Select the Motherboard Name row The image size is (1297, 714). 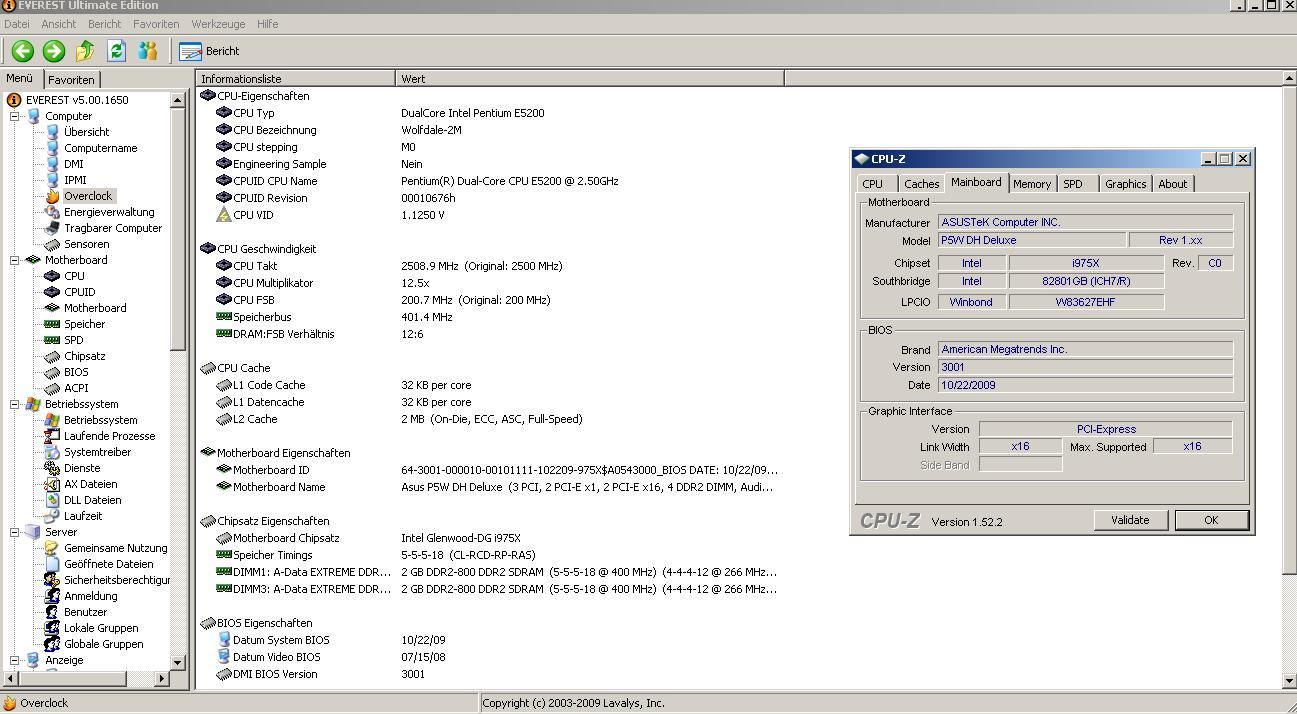[x=488, y=487]
